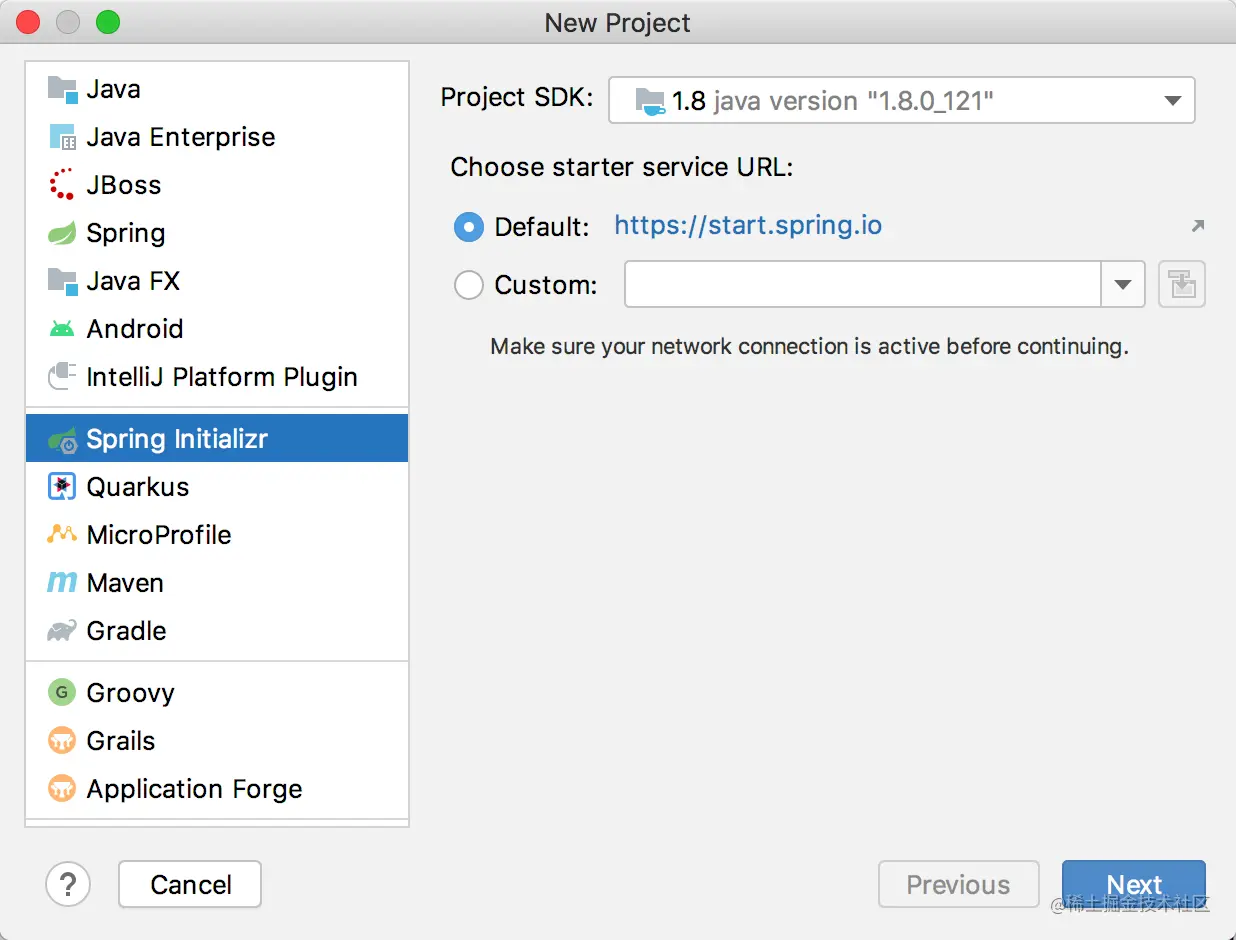Screen dimensions: 1236x940
Task: Click the Quarkus icon in sidebar
Action: 62,487
